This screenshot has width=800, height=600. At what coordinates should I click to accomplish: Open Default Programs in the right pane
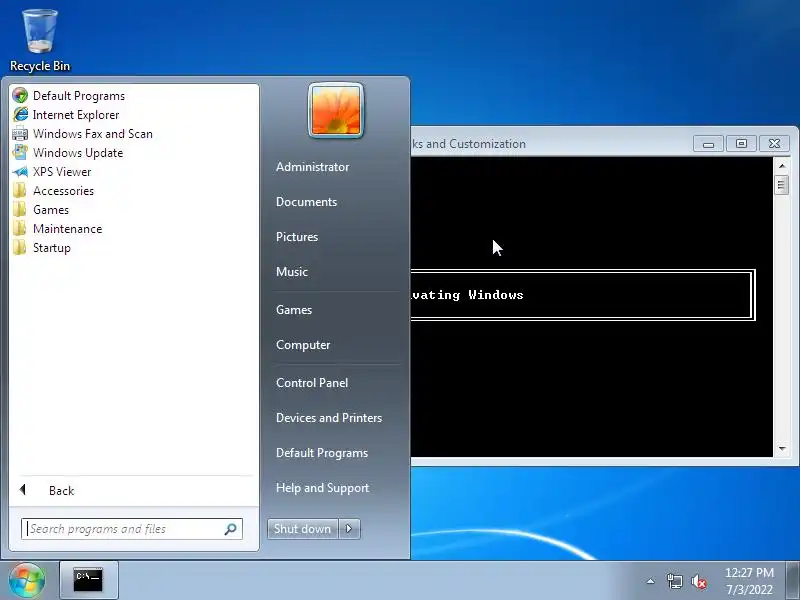point(322,453)
